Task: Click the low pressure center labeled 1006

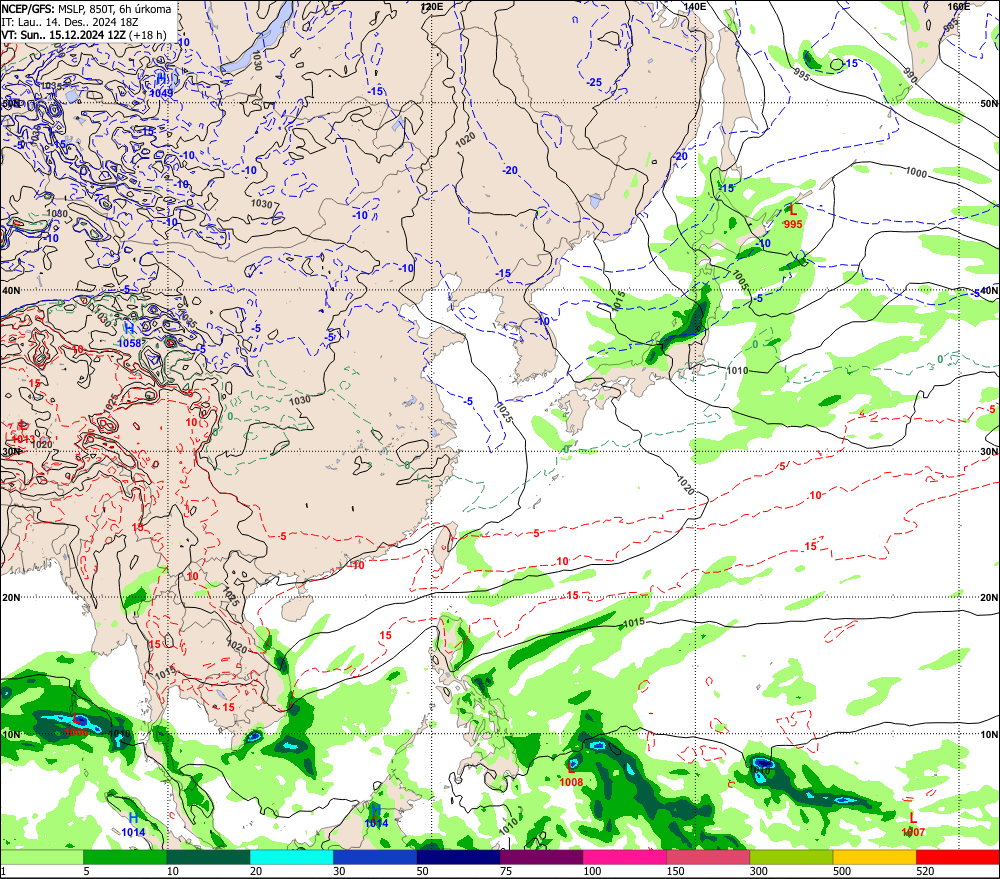Action: click(x=77, y=725)
